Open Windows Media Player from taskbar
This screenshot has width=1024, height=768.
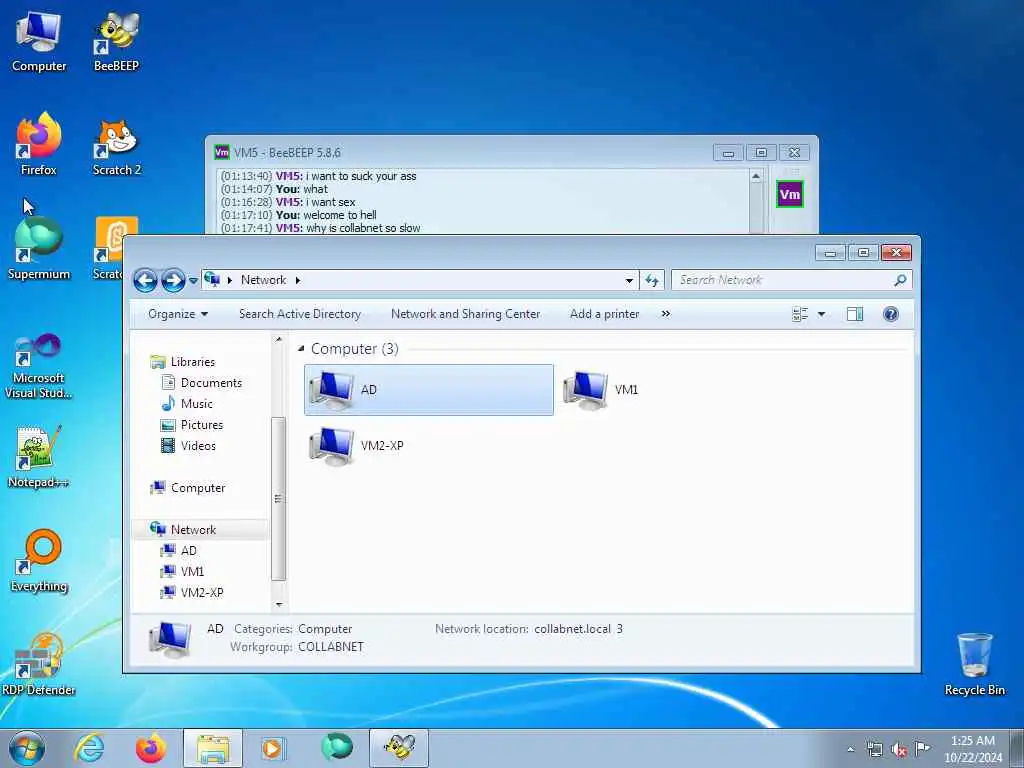[272, 748]
